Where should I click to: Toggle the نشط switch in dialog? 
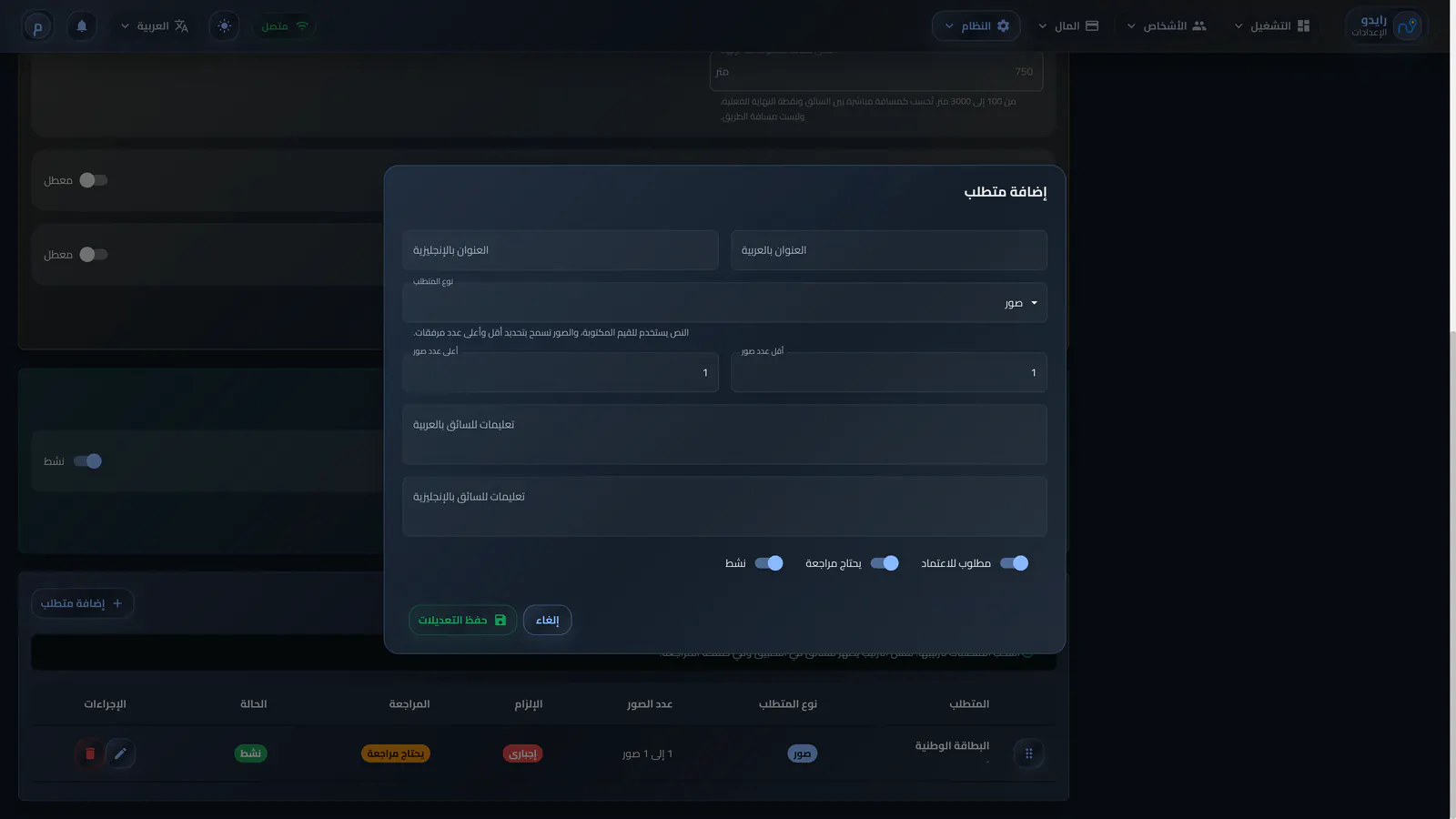[769, 563]
